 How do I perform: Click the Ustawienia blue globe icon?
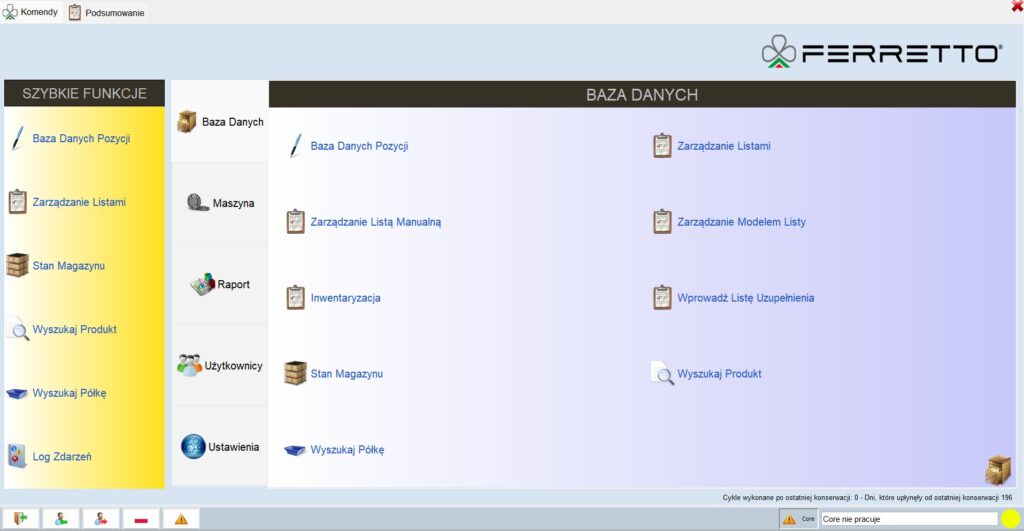[193, 447]
